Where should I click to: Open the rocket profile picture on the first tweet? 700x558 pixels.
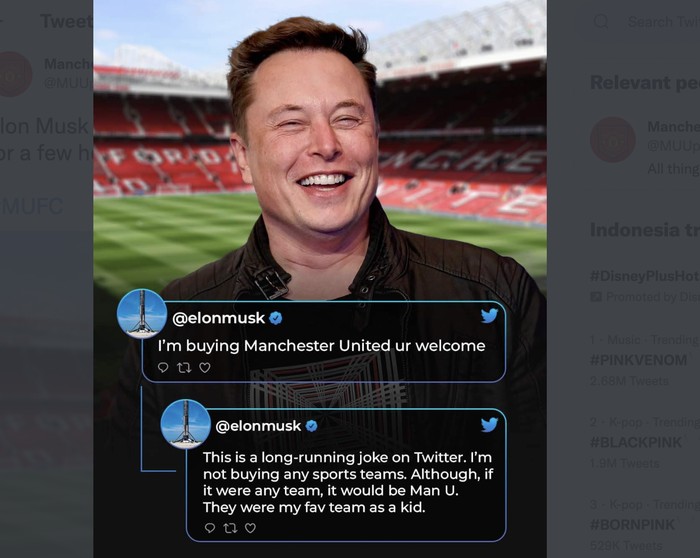pos(142,314)
